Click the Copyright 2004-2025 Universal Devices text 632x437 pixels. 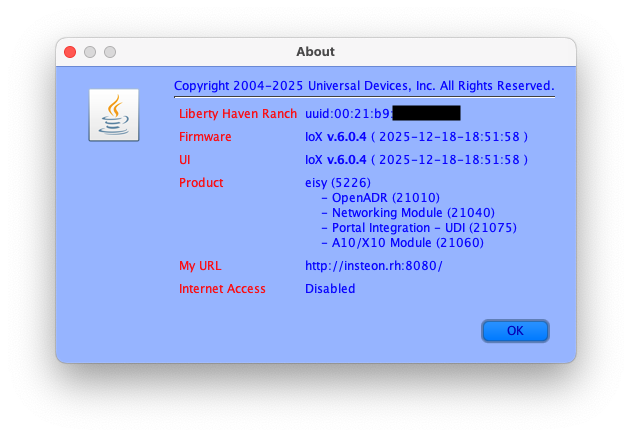click(364, 86)
